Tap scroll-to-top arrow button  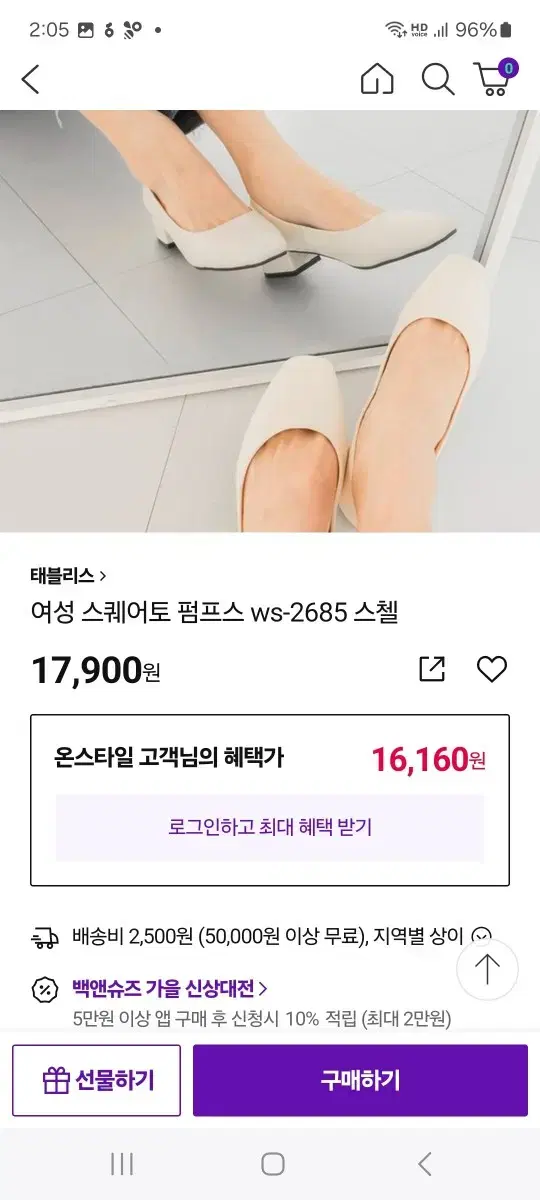click(487, 969)
